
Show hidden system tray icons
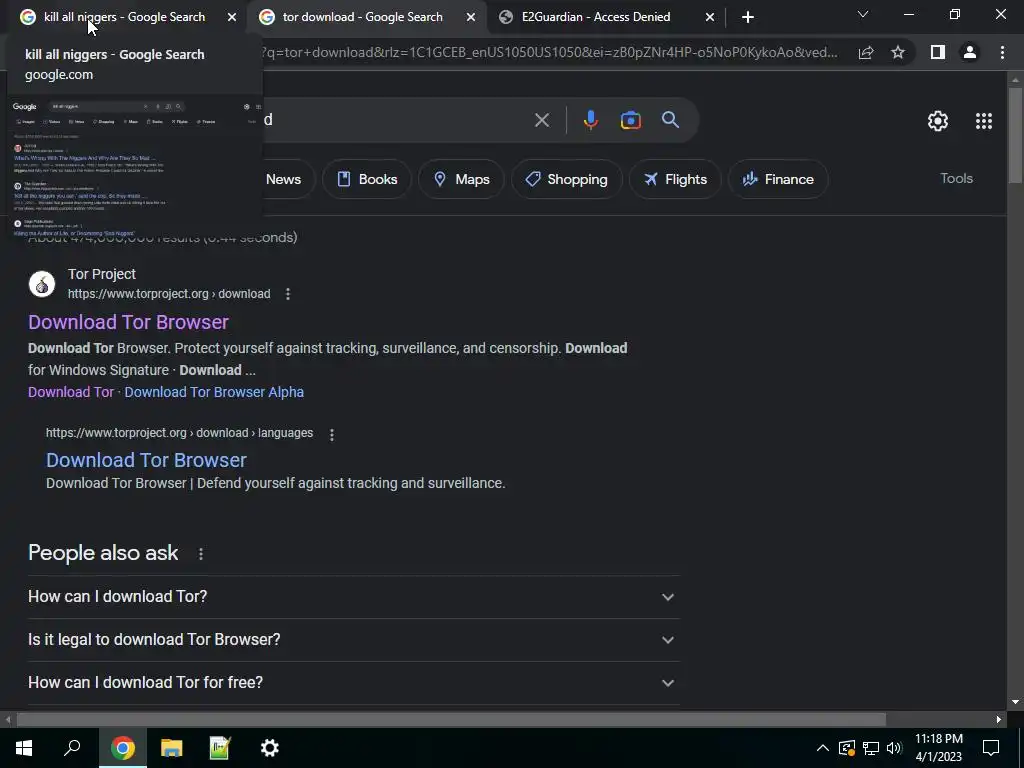tap(823, 748)
